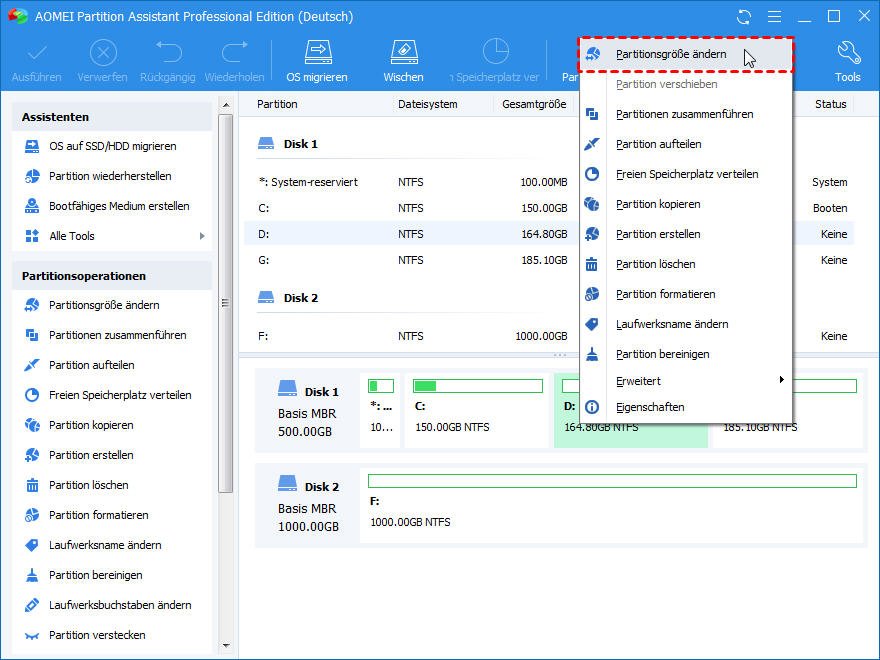The height and width of the screenshot is (660, 880).
Task: Click the Gesamtgröße column header
Action: [x=534, y=104]
